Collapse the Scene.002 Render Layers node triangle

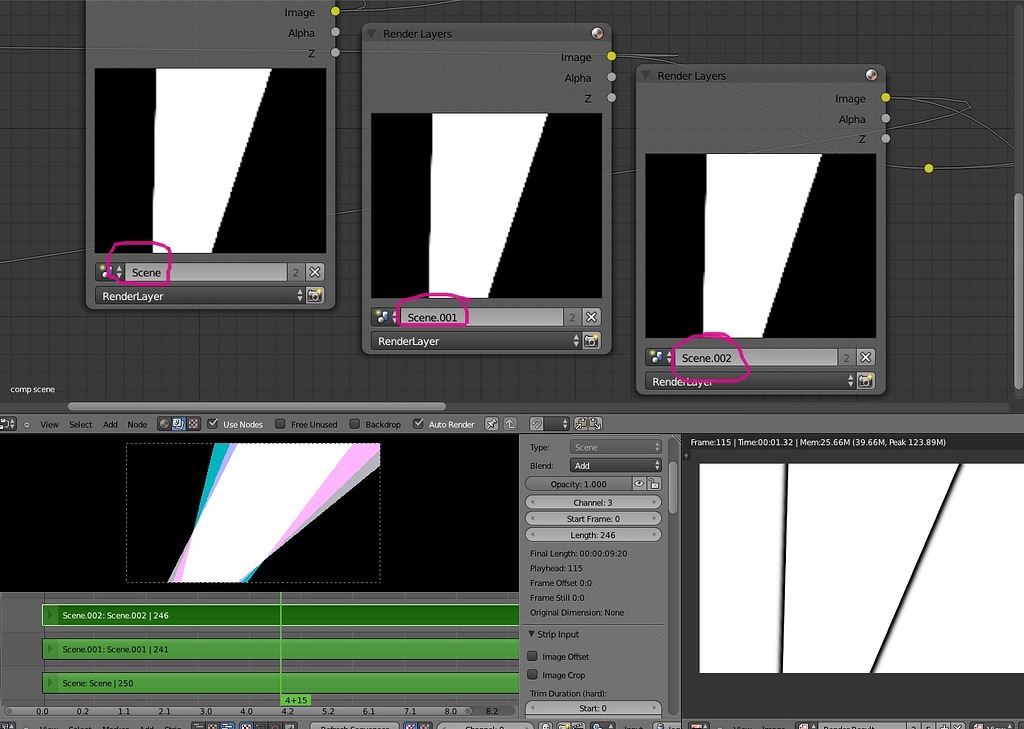click(645, 75)
